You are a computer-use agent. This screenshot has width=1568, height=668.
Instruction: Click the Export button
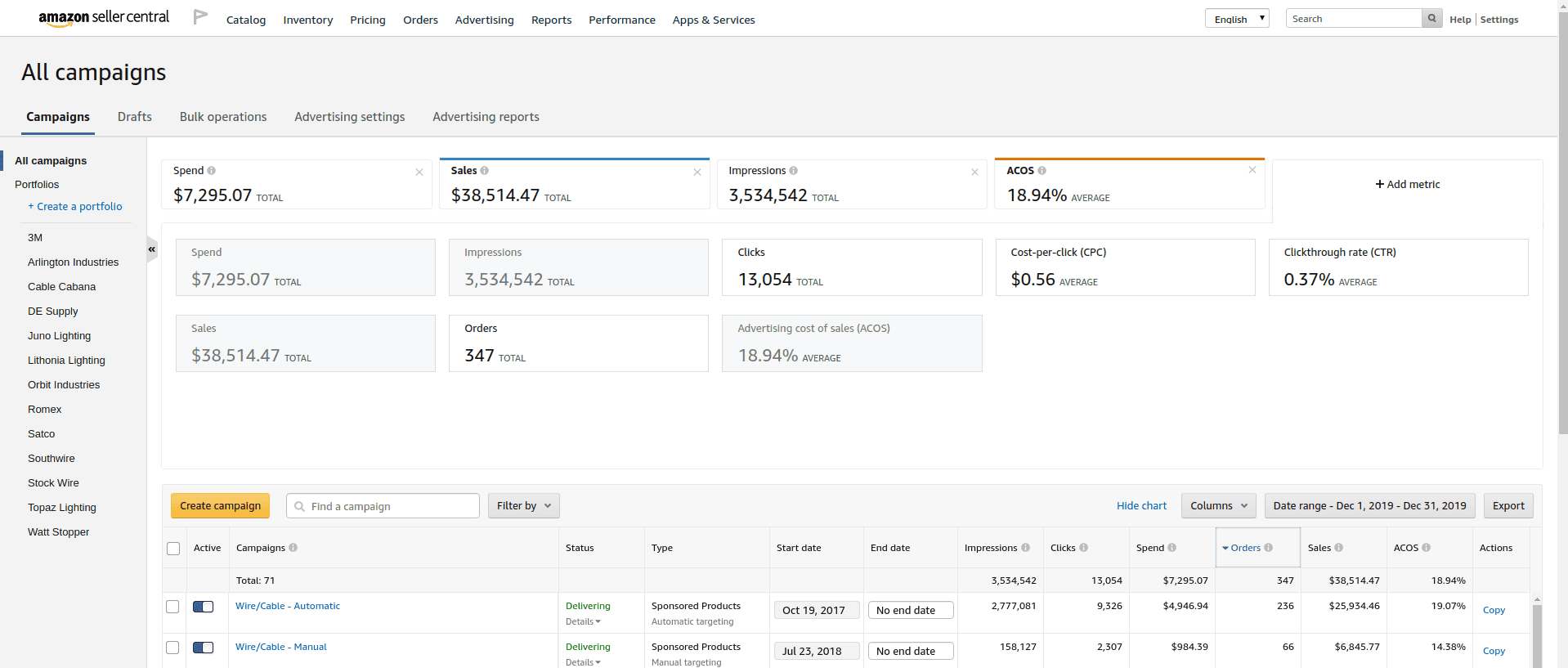(1508, 506)
